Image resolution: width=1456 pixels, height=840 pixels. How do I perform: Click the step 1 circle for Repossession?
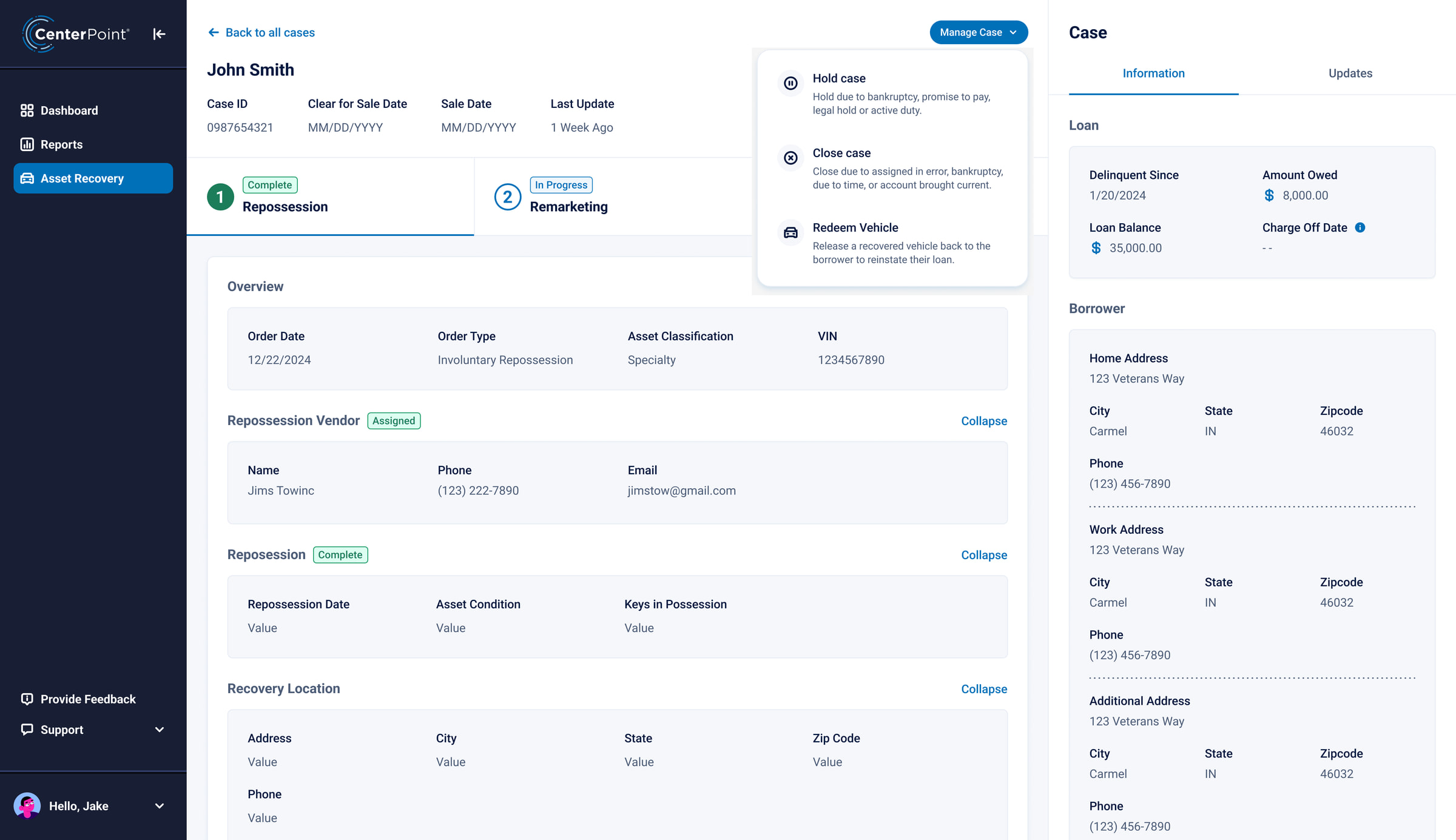220,197
